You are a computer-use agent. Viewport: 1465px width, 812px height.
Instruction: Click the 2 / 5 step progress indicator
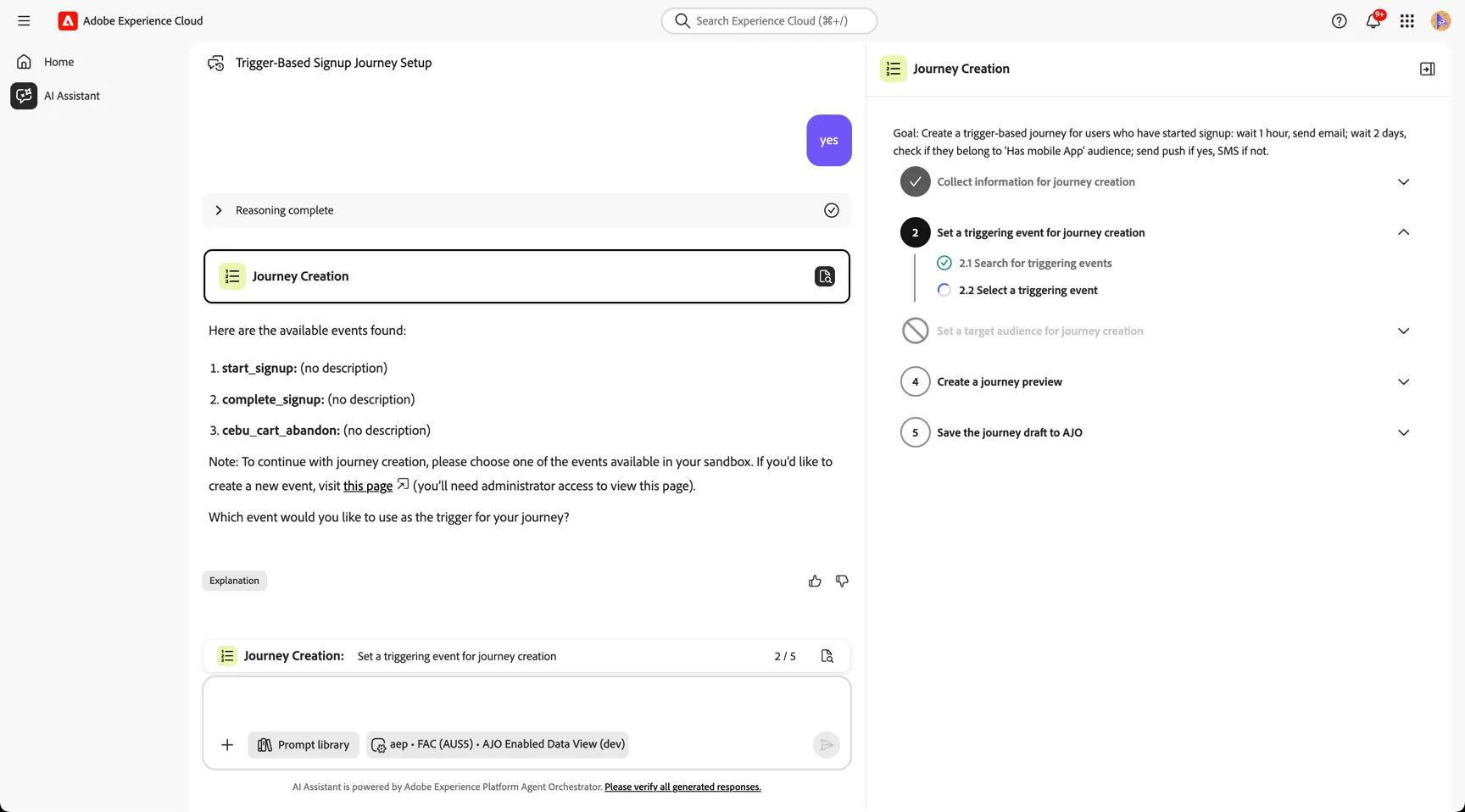(x=785, y=656)
